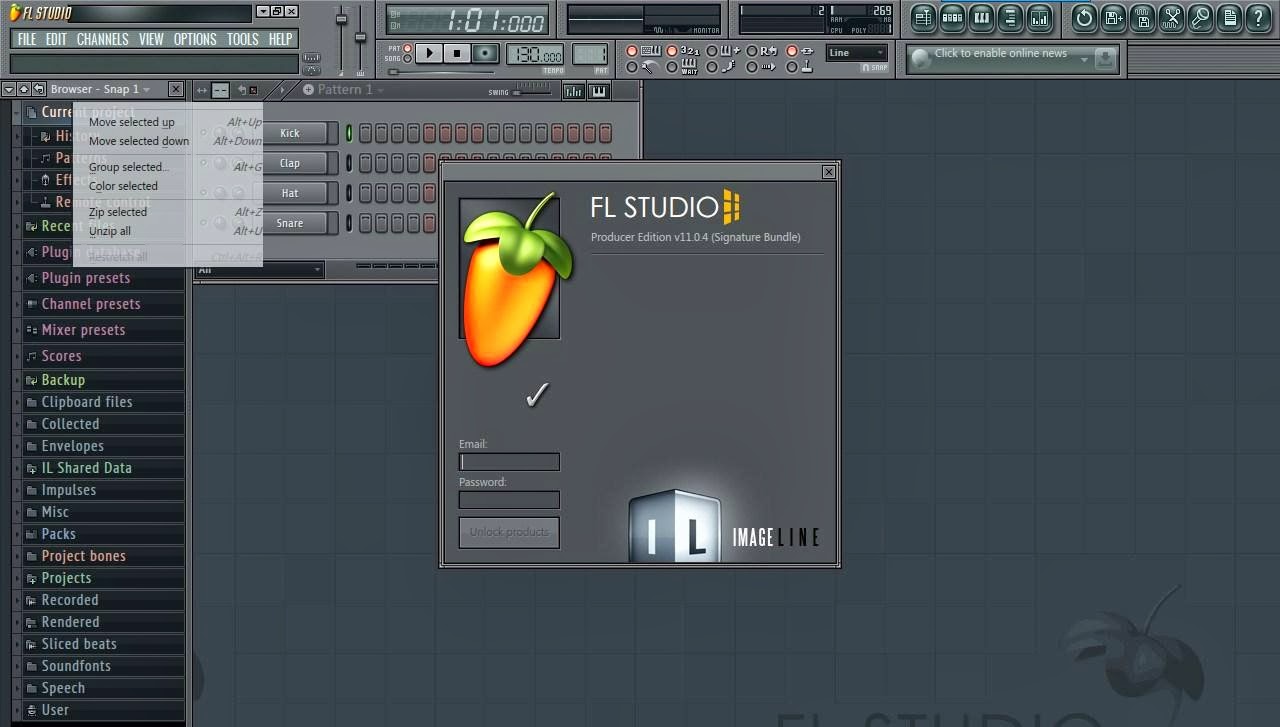The image size is (1280, 727).
Task: Click the crossed tools audio editor icon
Action: 1171,17
